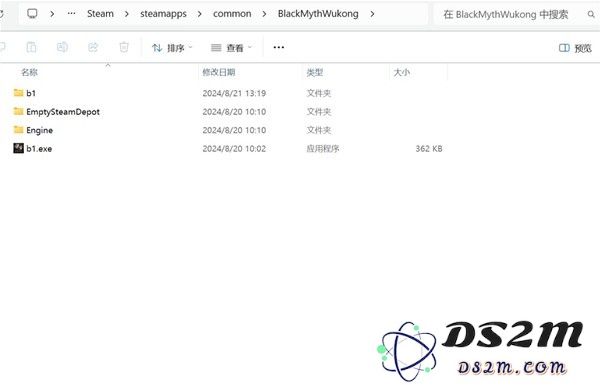Expand chevron after Steam breadcrumb
This screenshot has height=385, width=600.
point(127,14)
